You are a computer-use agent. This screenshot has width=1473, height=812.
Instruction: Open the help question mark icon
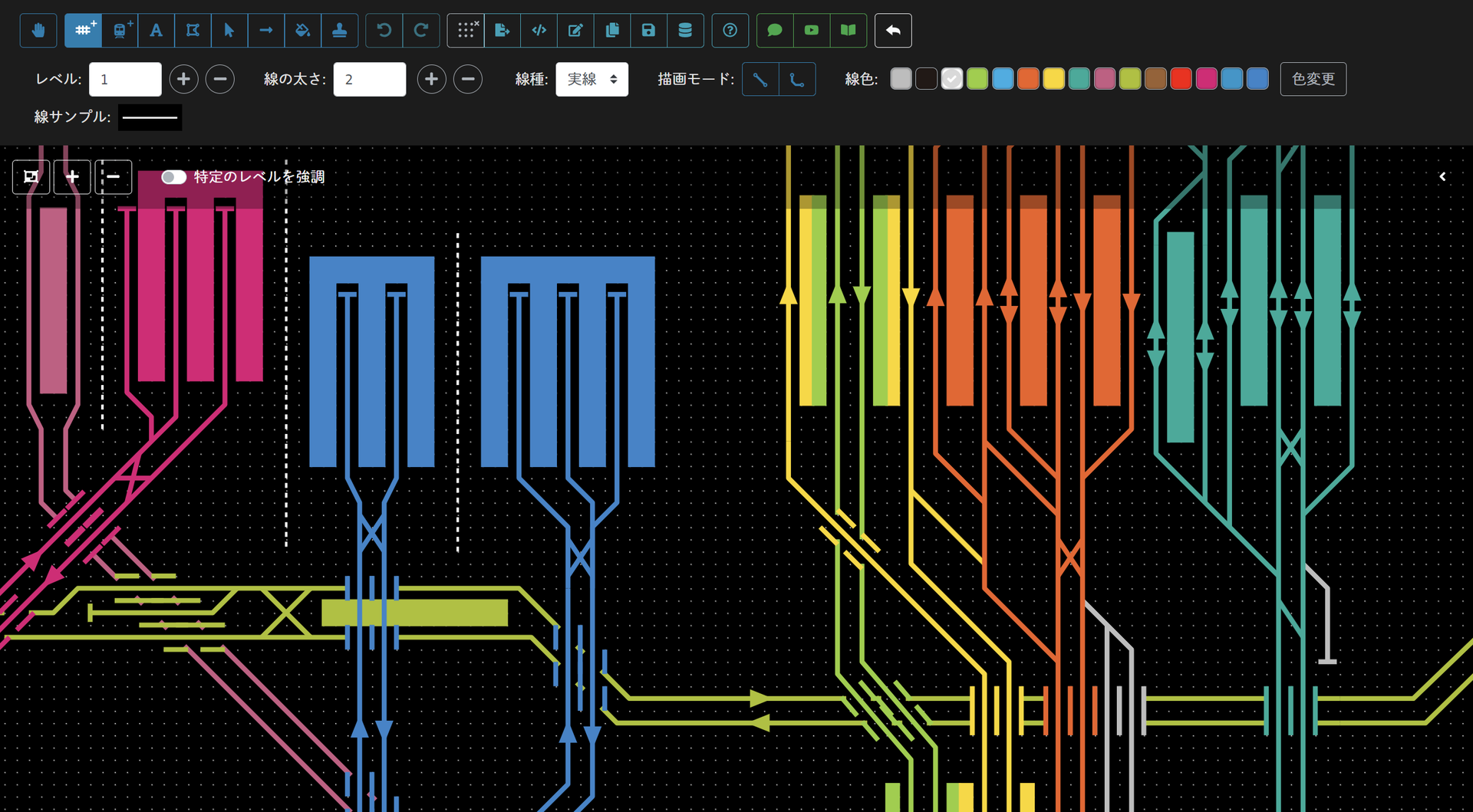tap(730, 31)
